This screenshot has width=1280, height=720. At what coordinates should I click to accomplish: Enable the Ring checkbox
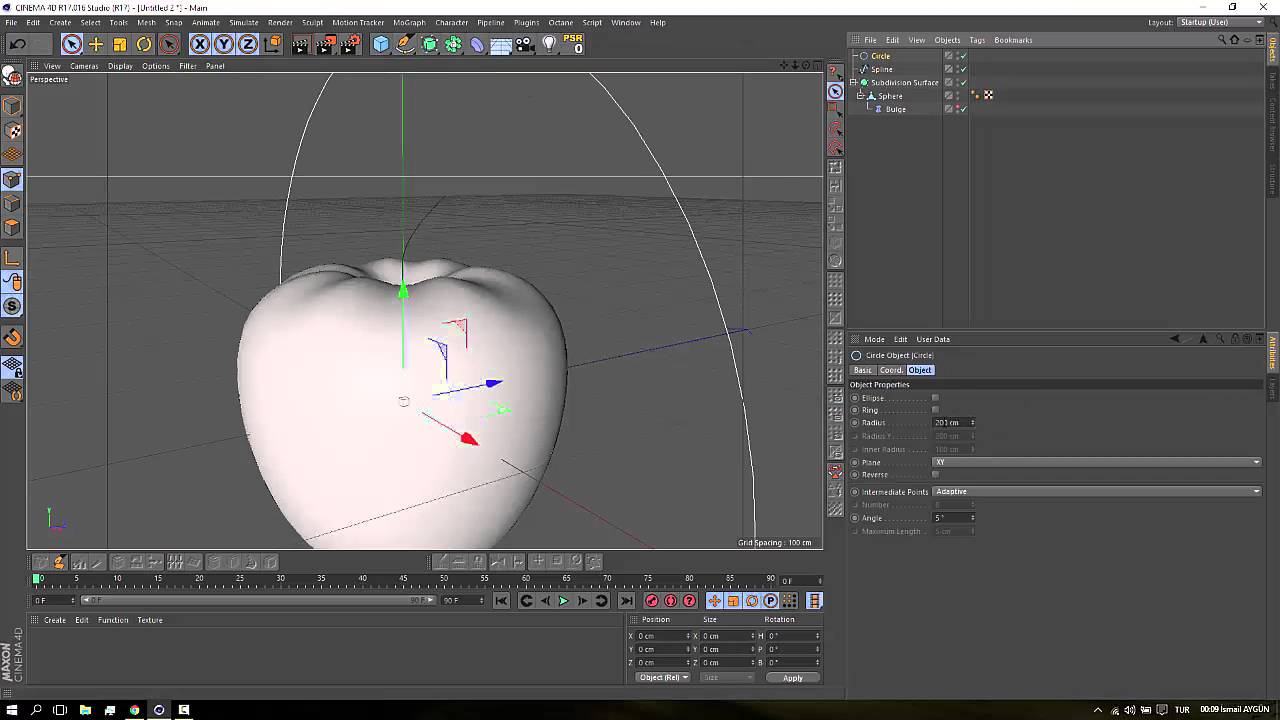coord(935,410)
